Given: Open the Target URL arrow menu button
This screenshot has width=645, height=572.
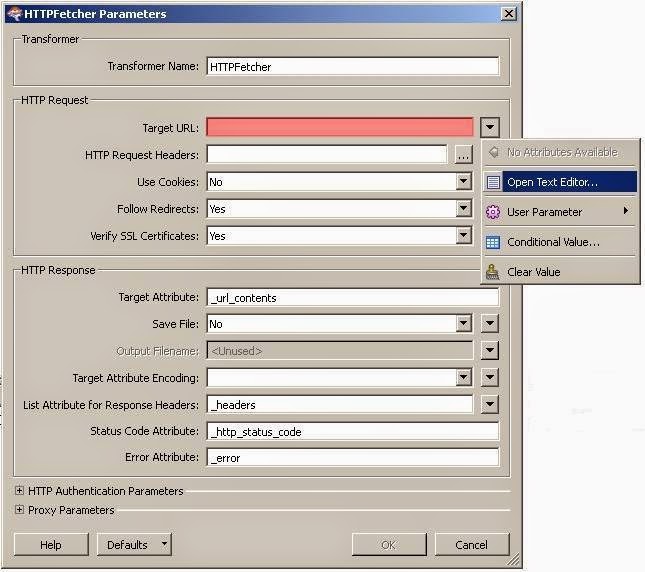Looking at the screenshot, I should 490,127.
